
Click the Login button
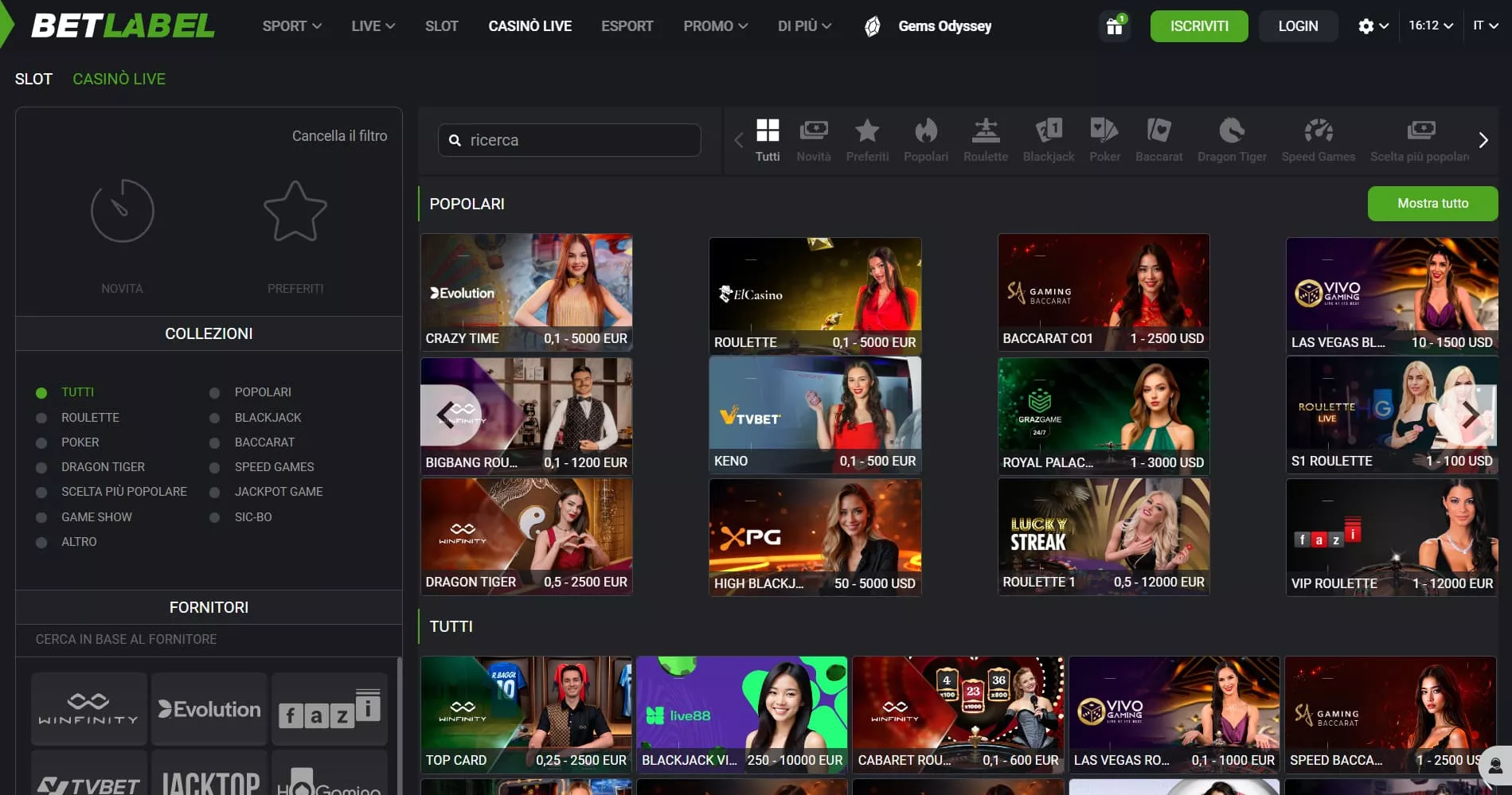[x=1298, y=26]
